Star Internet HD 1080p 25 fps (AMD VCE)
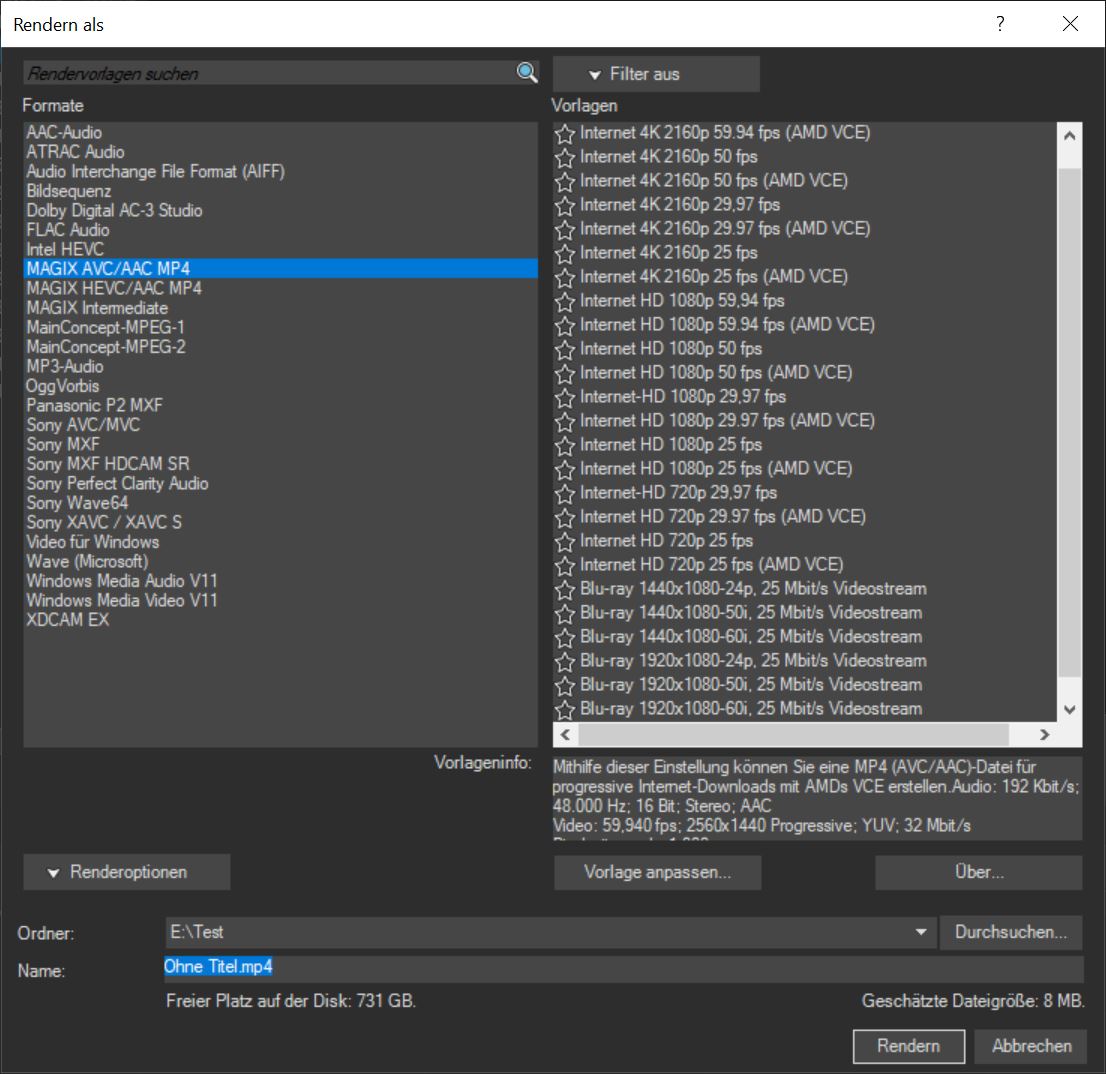This screenshot has height=1074, width=1106. (564, 469)
